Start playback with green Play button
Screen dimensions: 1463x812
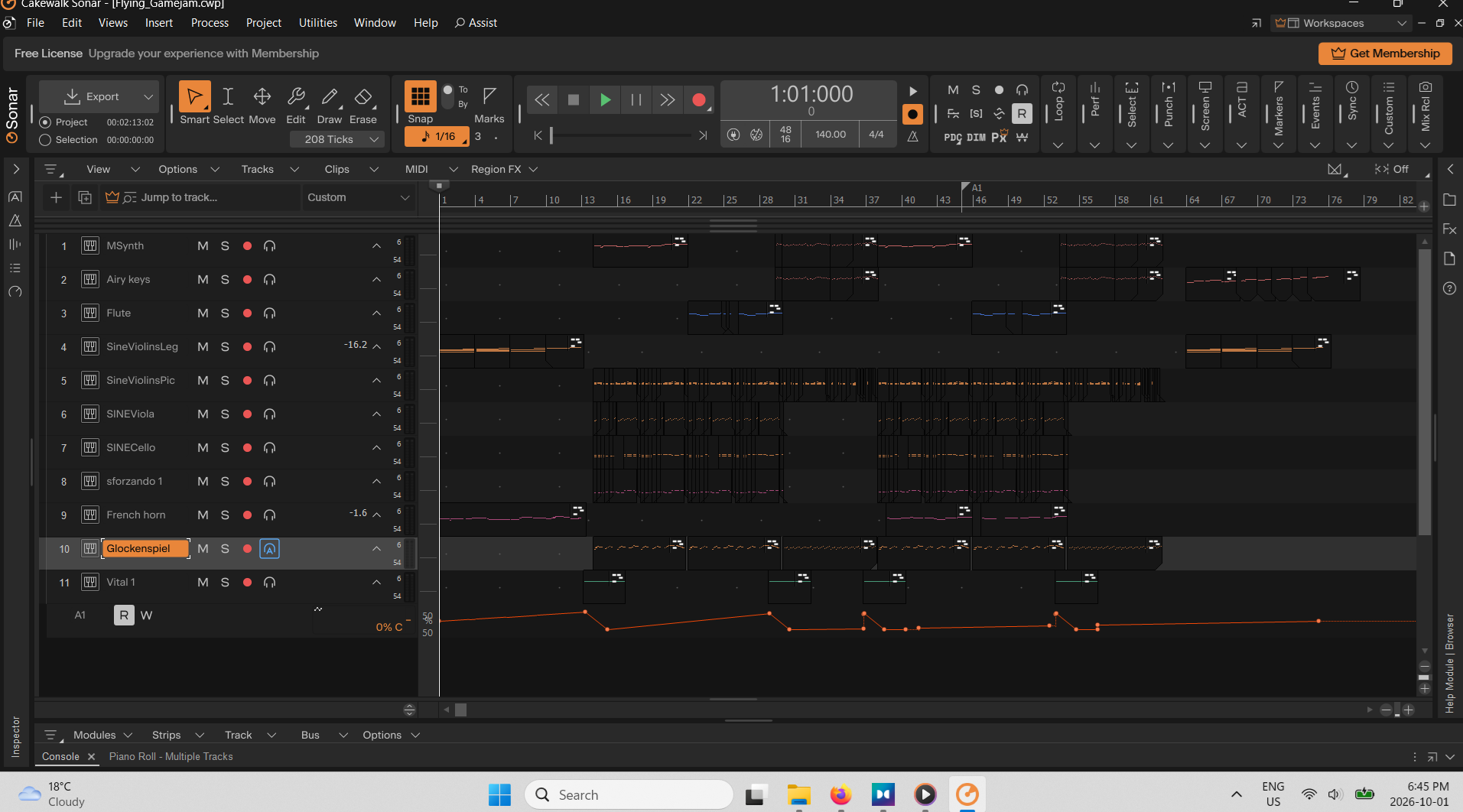(x=605, y=99)
